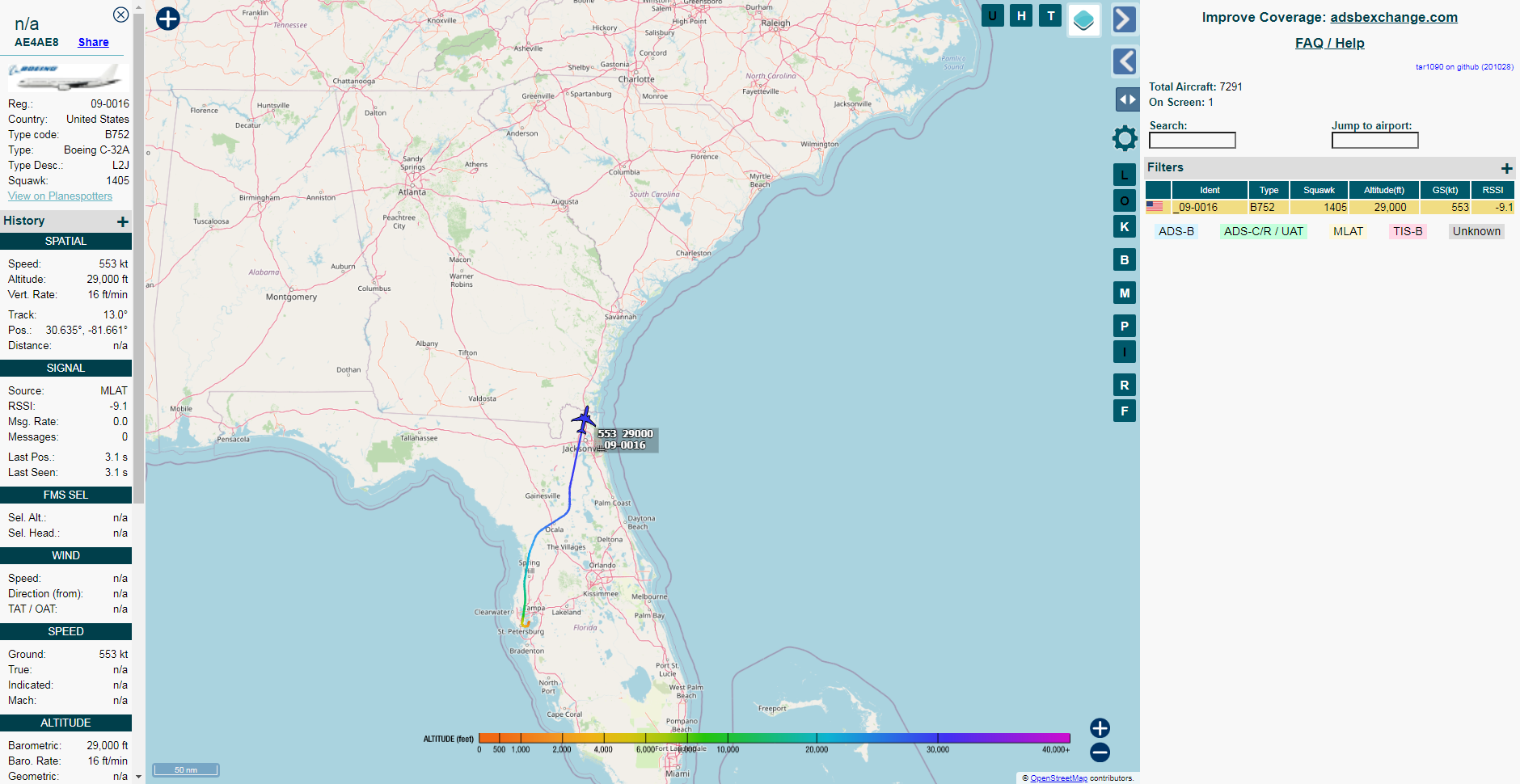
Task: Open the OpenStreetMap attribution link
Action: 1058,778
